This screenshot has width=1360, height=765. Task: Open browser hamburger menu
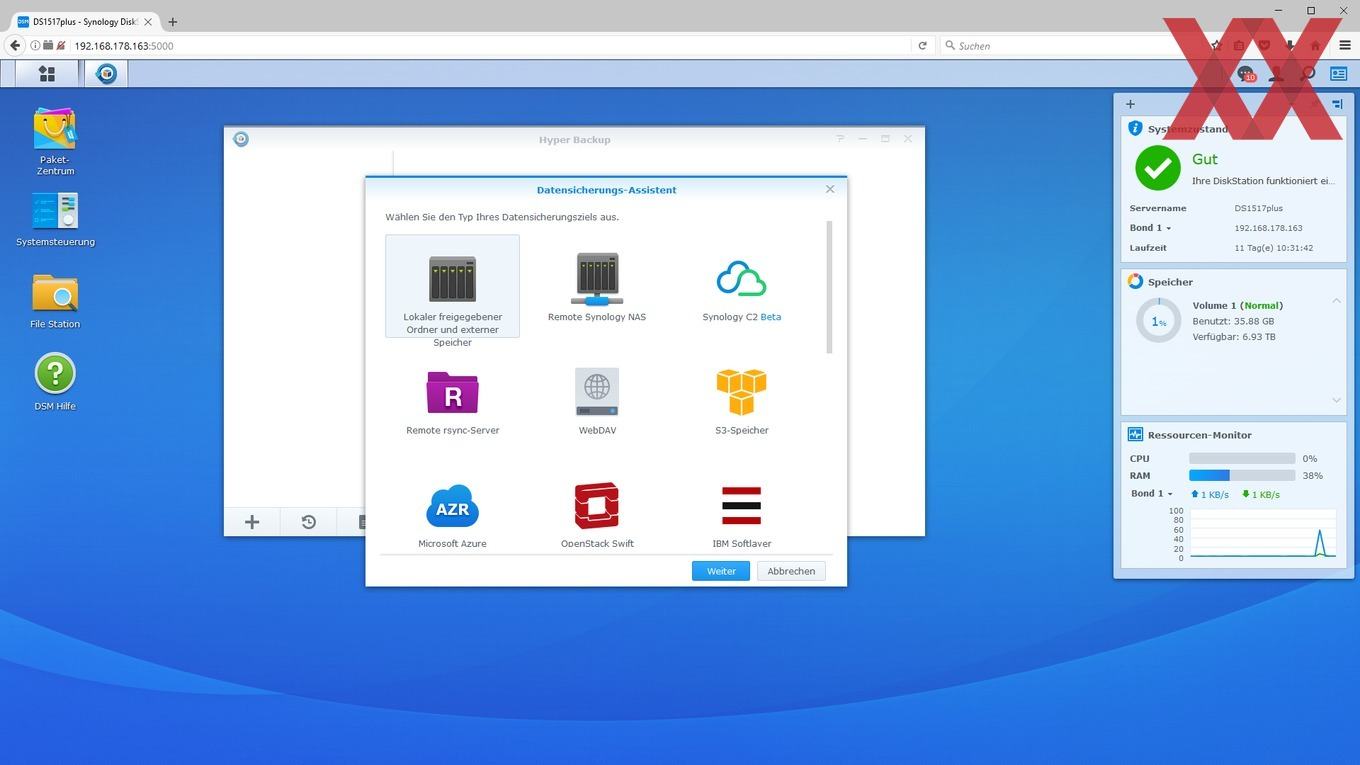(x=1344, y=45)
